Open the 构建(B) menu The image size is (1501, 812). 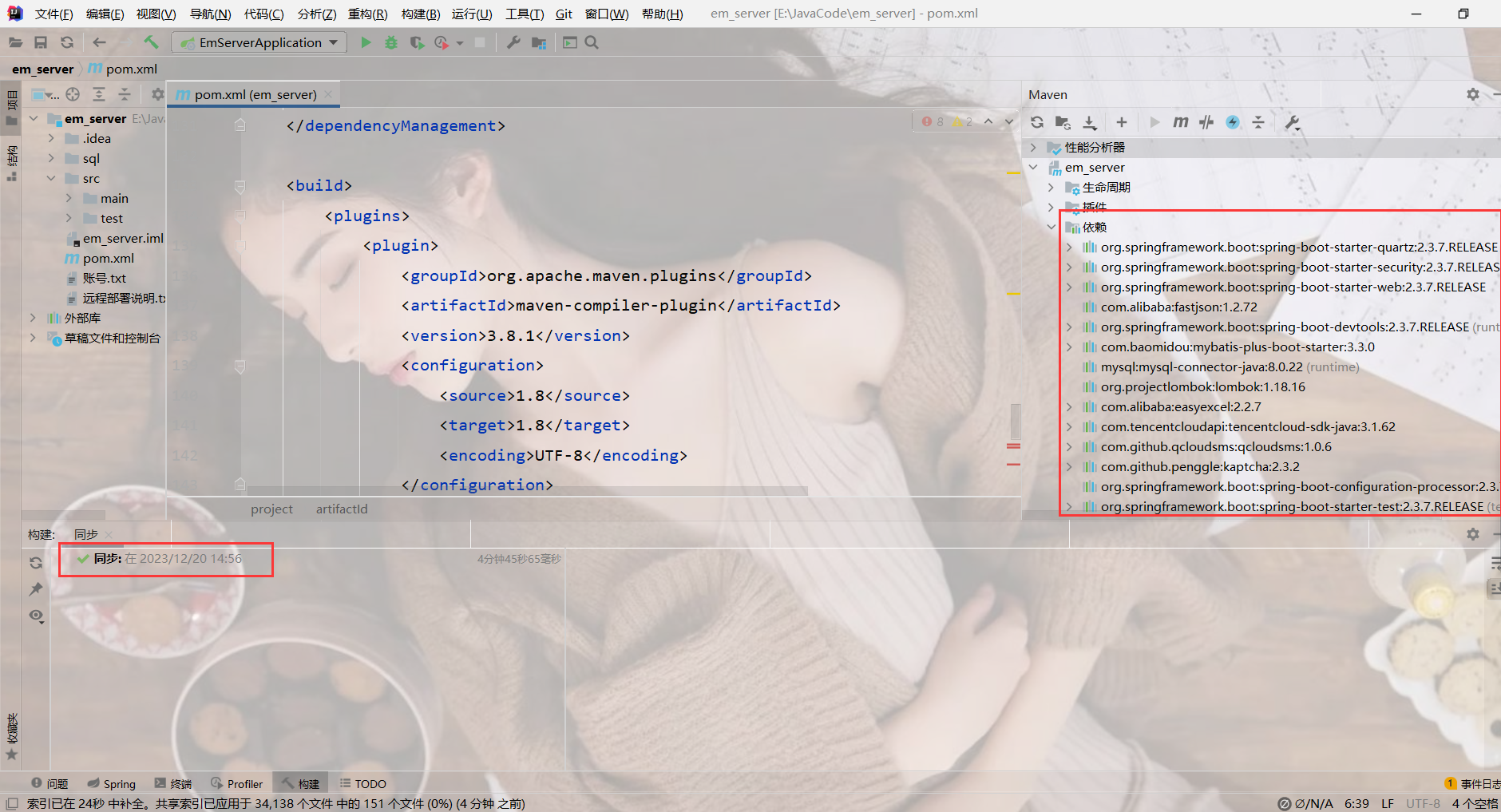(421, 14)
